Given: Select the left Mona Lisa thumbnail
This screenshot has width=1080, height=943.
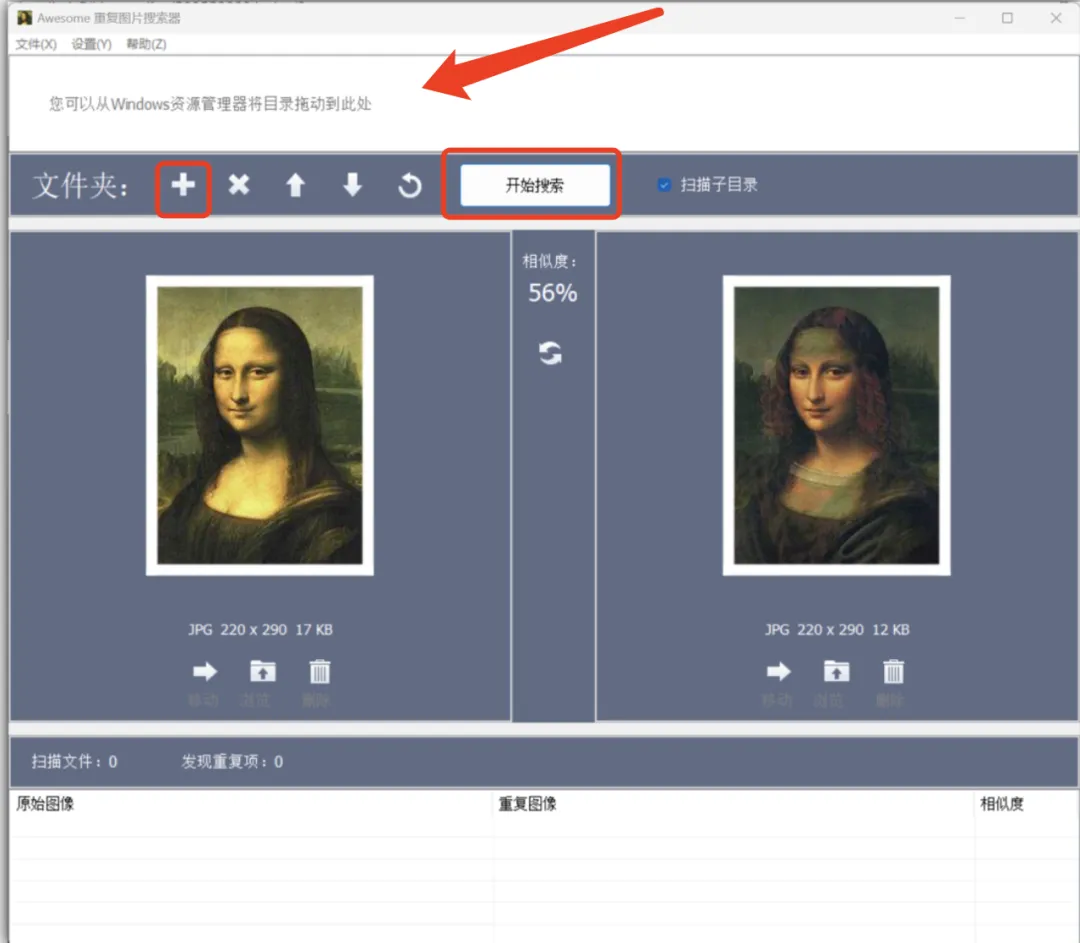Looking at the screenshot, I should [x=260, y=425].
